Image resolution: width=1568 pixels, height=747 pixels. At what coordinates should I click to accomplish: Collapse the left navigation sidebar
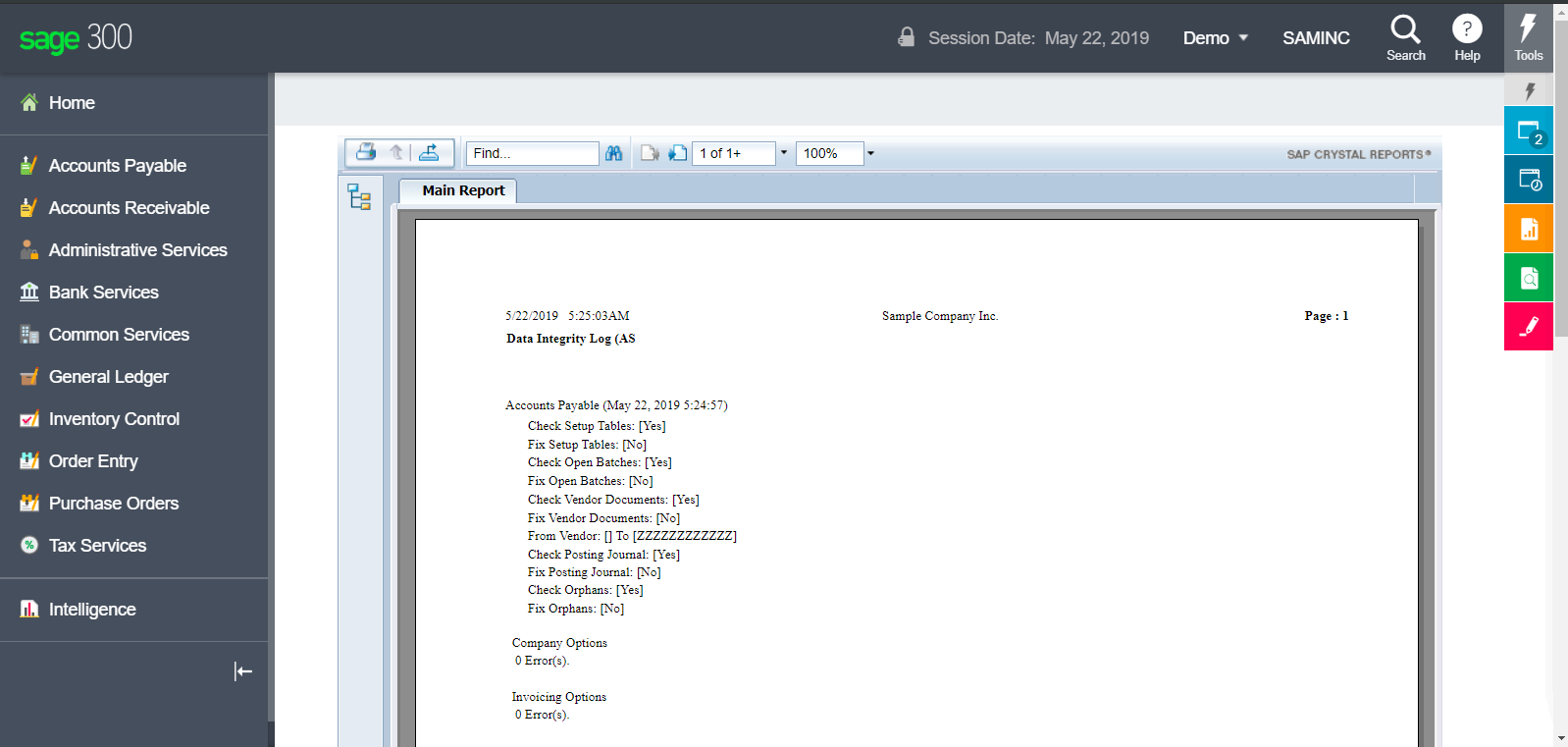point(243,671)
